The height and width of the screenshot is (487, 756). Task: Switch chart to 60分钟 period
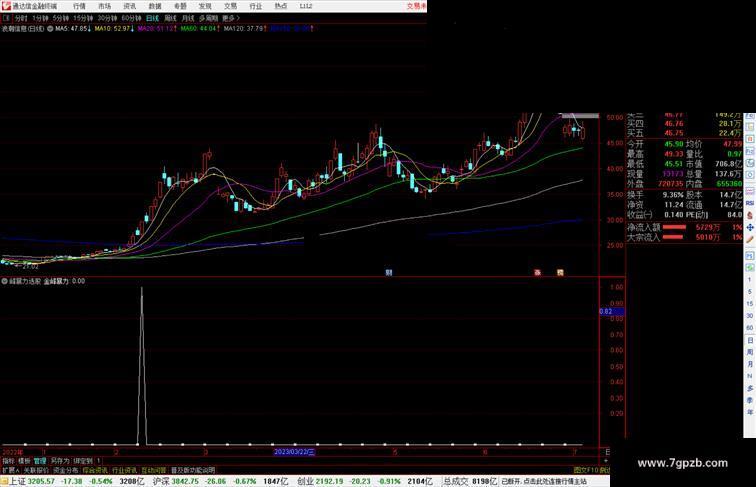click(x=131, y=18)
